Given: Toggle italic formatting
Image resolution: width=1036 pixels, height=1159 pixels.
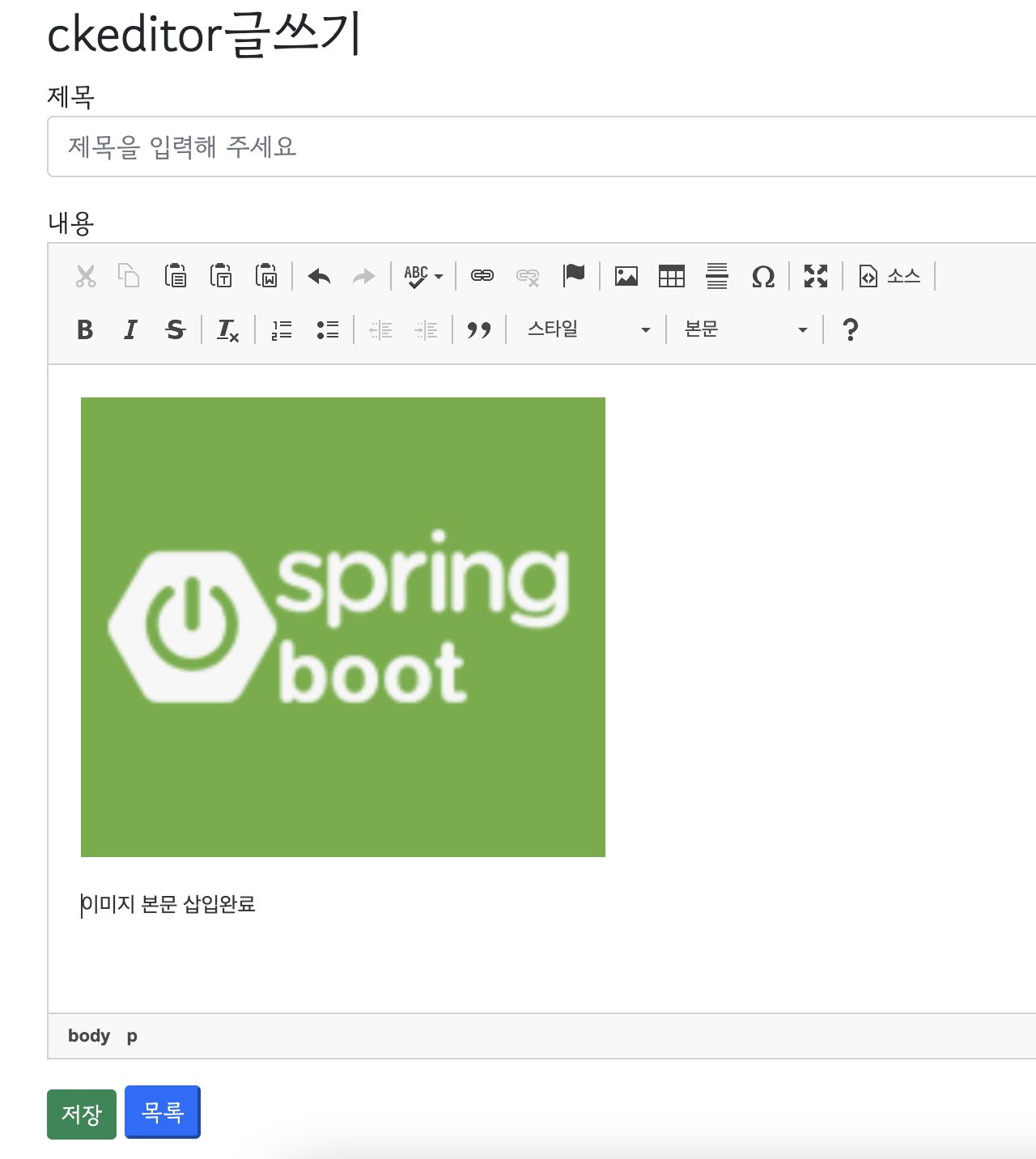Looking at the screenshot, I should click(x=130, y=329).
